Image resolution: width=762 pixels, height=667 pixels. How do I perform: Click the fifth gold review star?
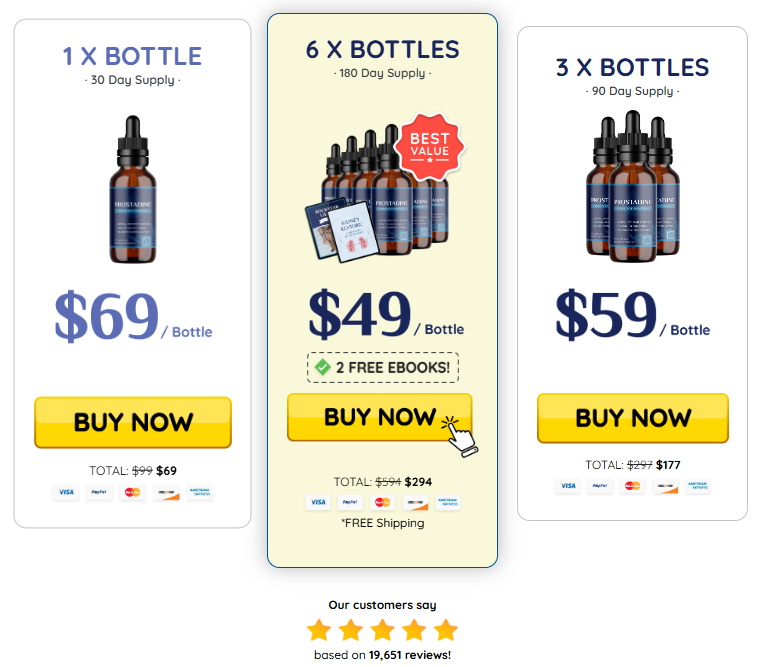446,630
